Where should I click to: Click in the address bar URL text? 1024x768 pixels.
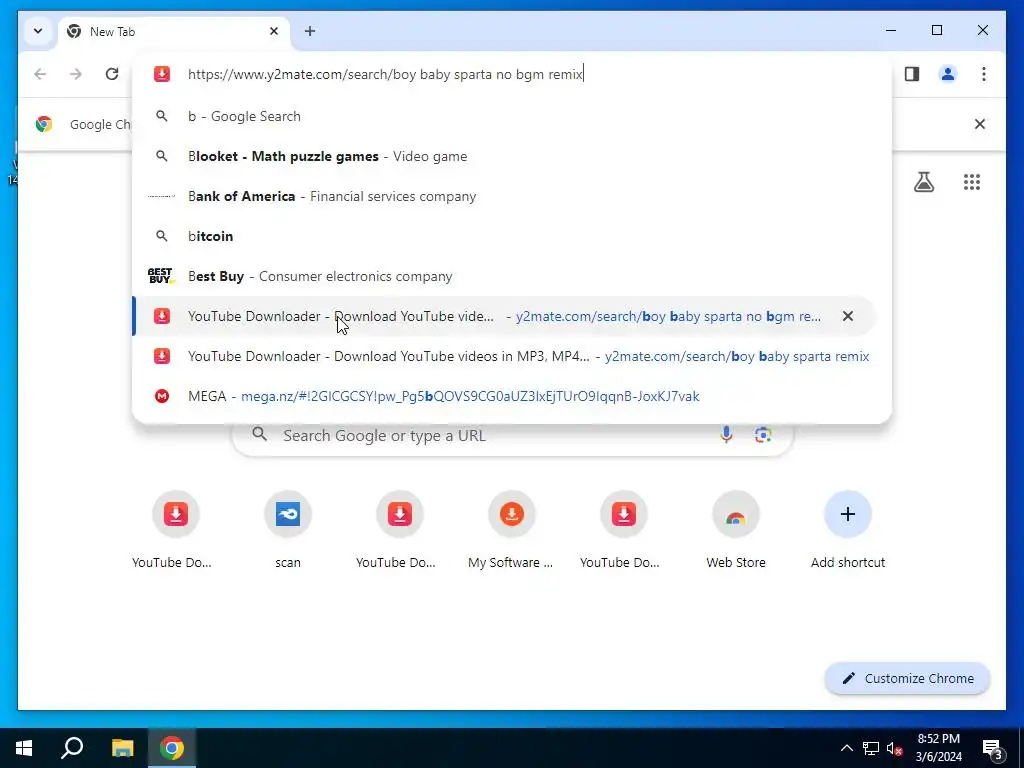pyautogui.click(x=385, y=74)
